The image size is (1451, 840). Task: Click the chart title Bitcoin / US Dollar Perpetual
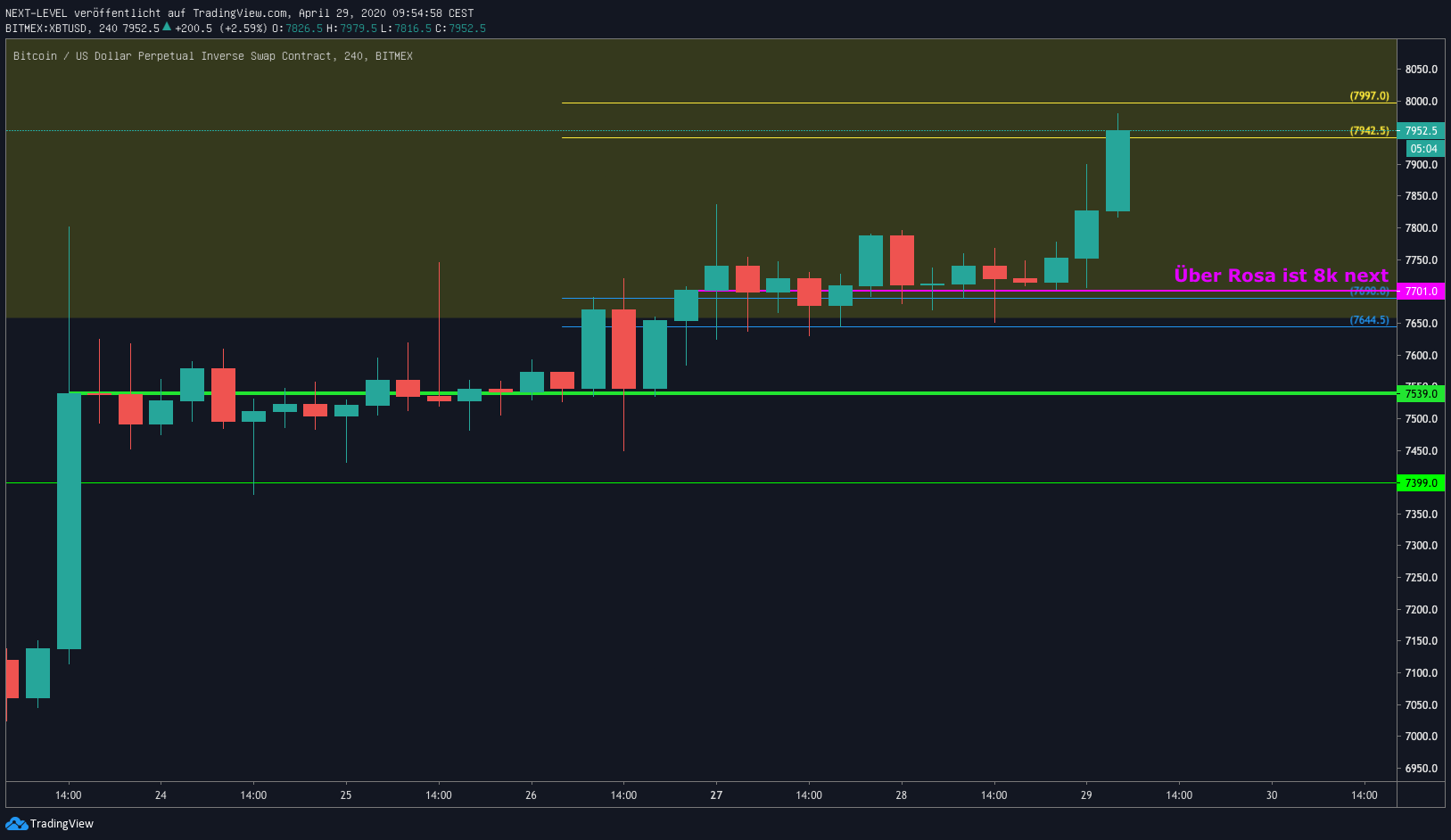point(213,55)
